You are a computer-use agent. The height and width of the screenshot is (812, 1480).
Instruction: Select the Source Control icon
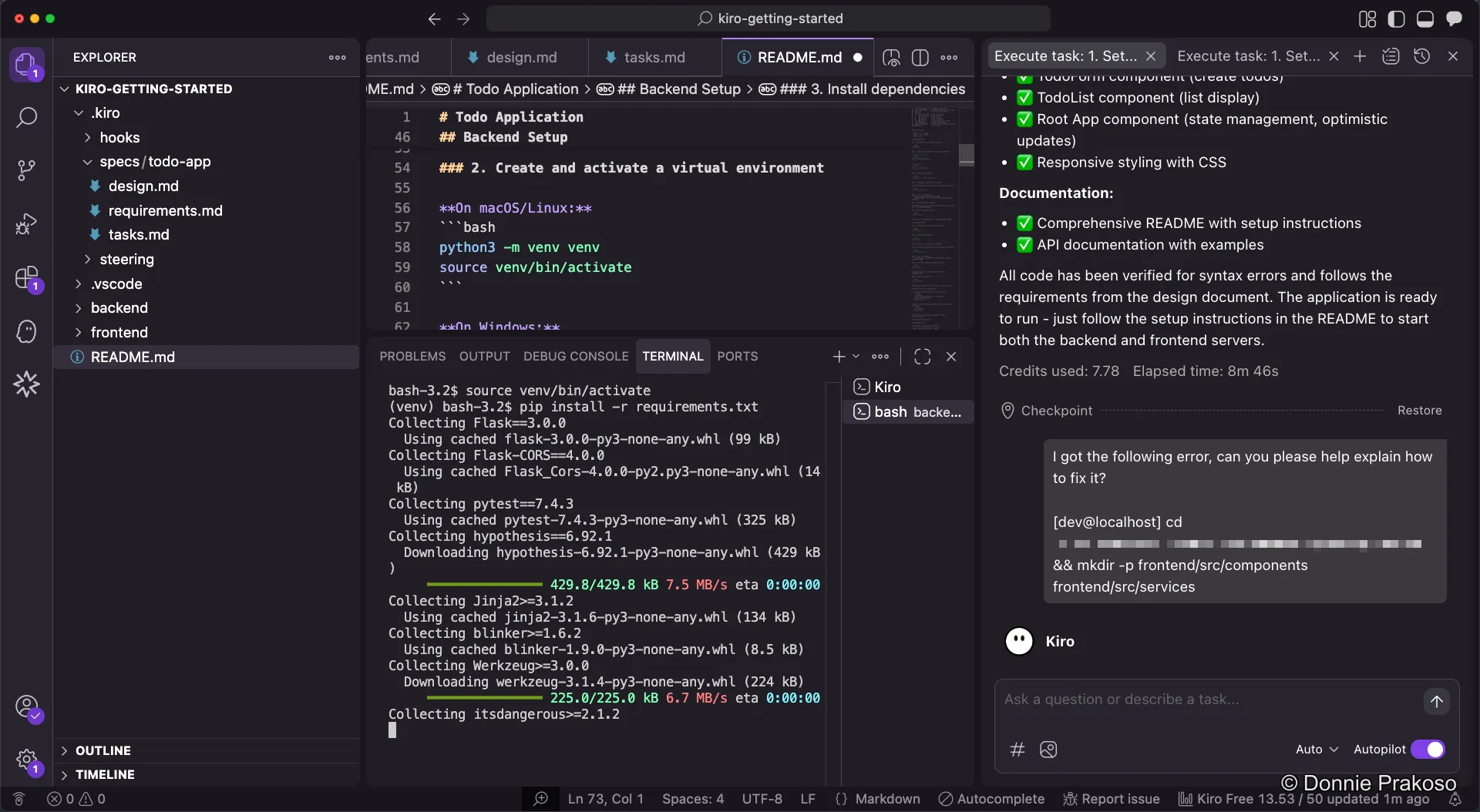[x=27, y=169]
